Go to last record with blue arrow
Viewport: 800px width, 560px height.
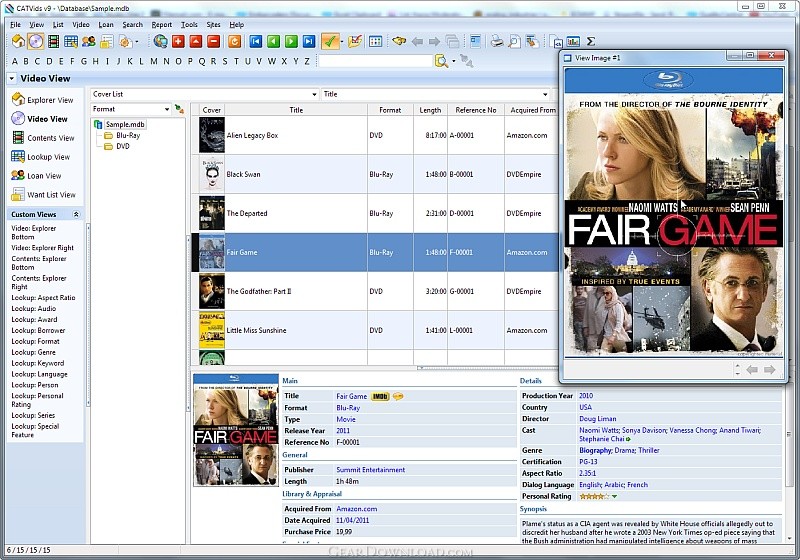(309, 41)
